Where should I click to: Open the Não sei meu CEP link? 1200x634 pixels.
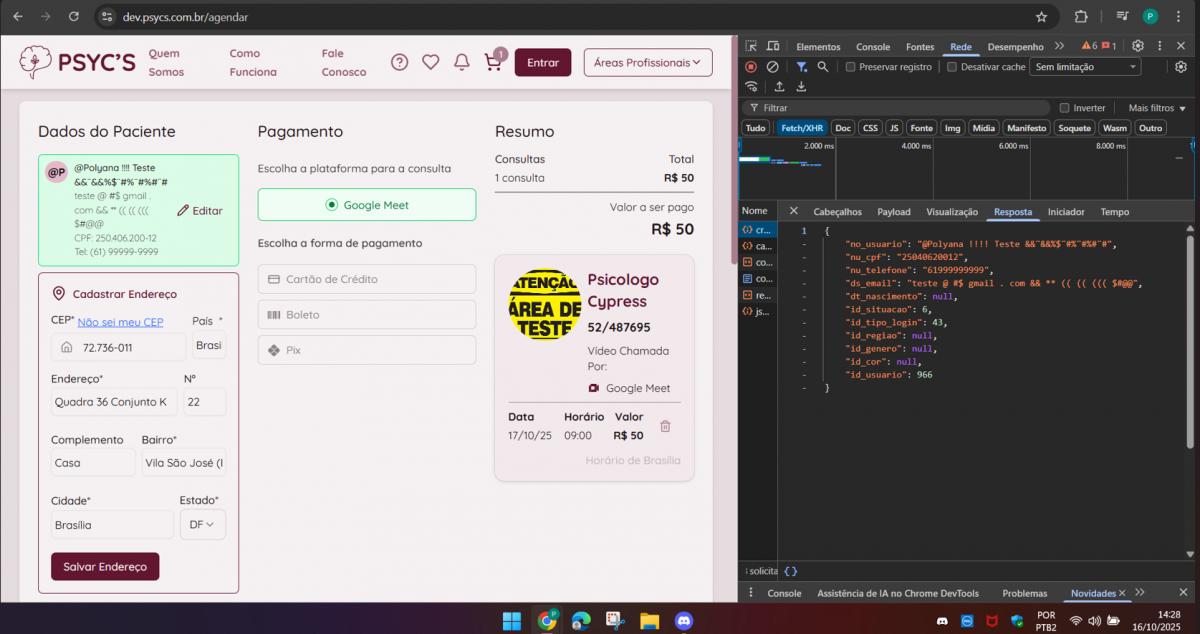(120, 322)
